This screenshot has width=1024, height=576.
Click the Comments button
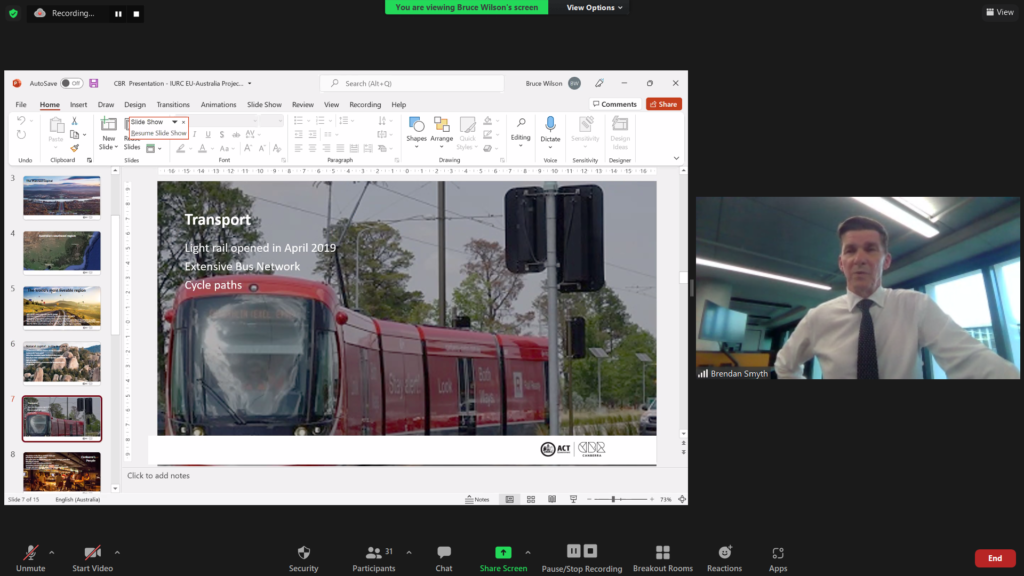614,104
